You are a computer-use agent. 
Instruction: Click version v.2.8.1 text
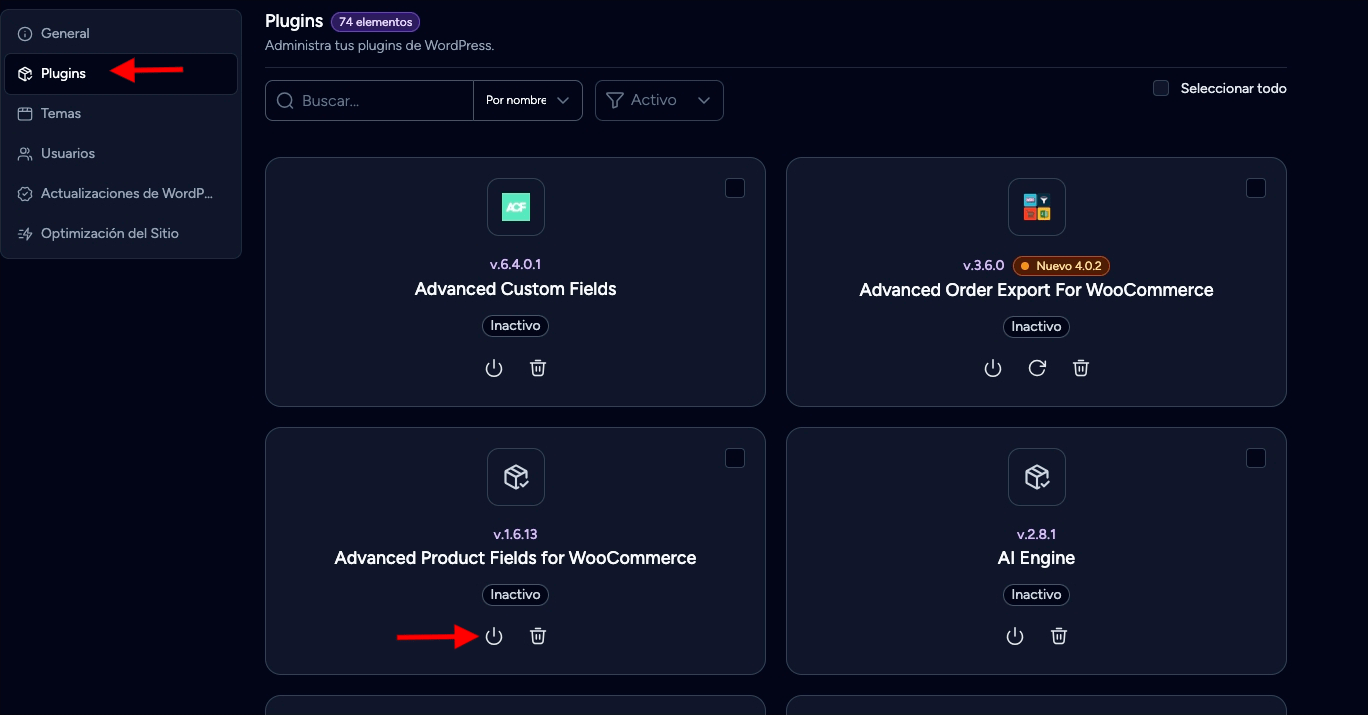pyautogui.click(x=1037, y=535)
